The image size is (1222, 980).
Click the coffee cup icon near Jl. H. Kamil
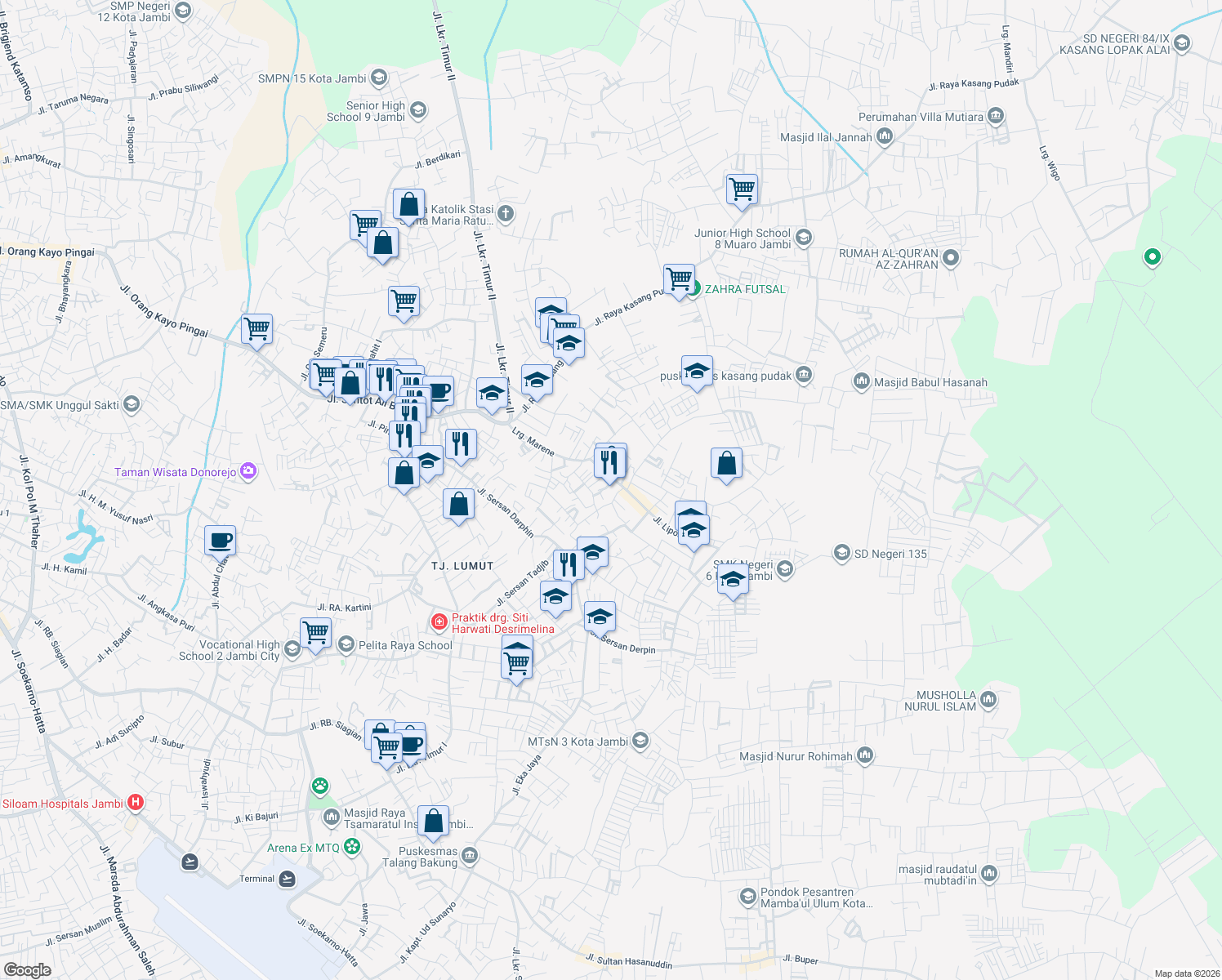point(221,541)
